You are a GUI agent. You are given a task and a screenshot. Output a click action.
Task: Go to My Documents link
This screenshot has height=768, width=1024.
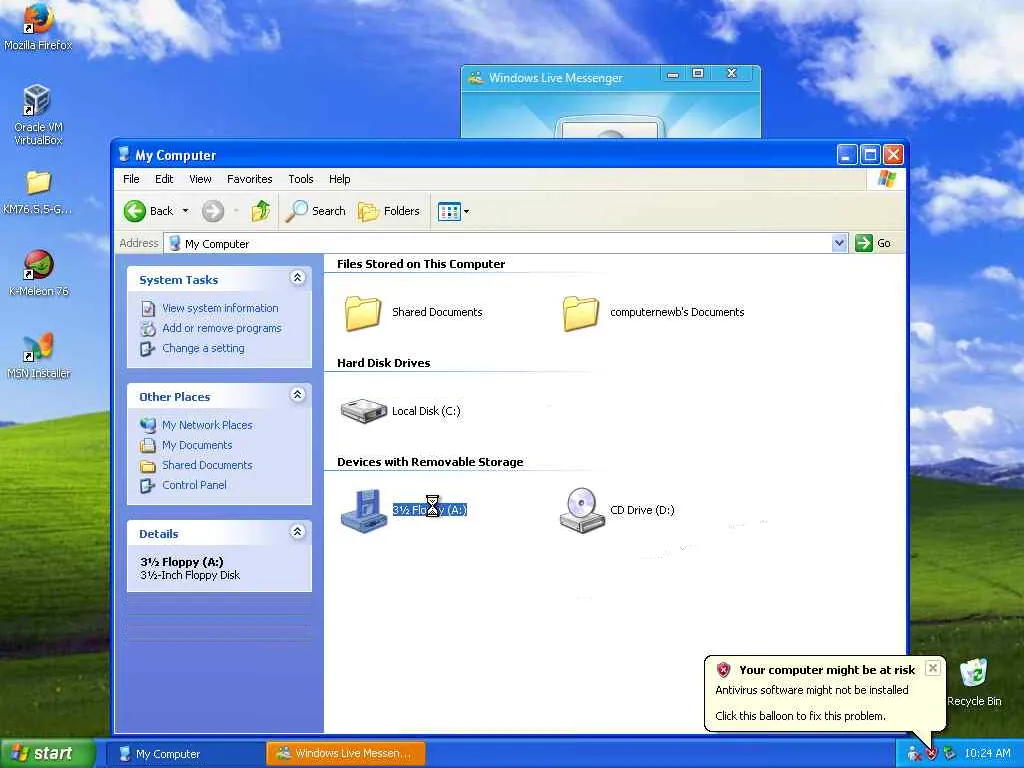click(197, 445)
